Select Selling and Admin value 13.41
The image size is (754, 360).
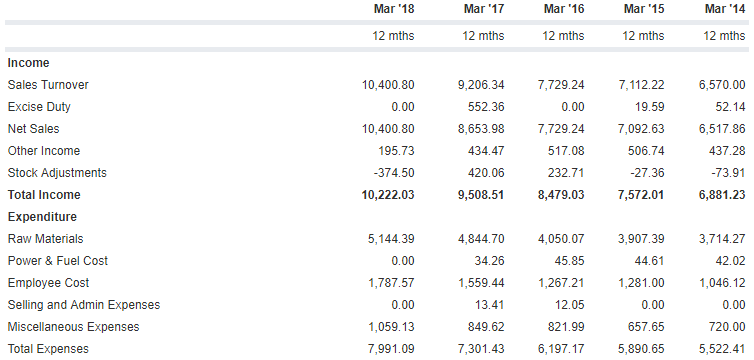click(x=490, y=305)
